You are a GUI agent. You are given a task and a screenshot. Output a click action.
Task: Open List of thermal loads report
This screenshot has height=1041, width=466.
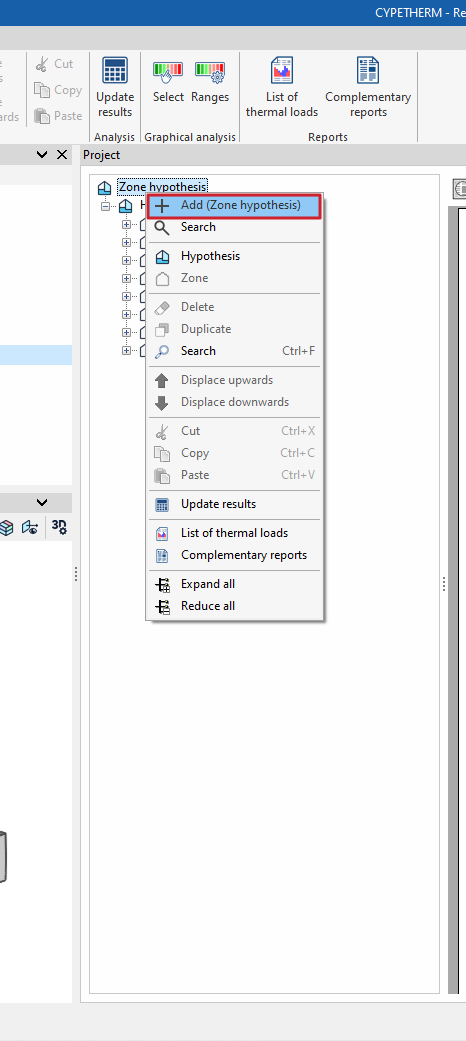click(x=281, y=88)
